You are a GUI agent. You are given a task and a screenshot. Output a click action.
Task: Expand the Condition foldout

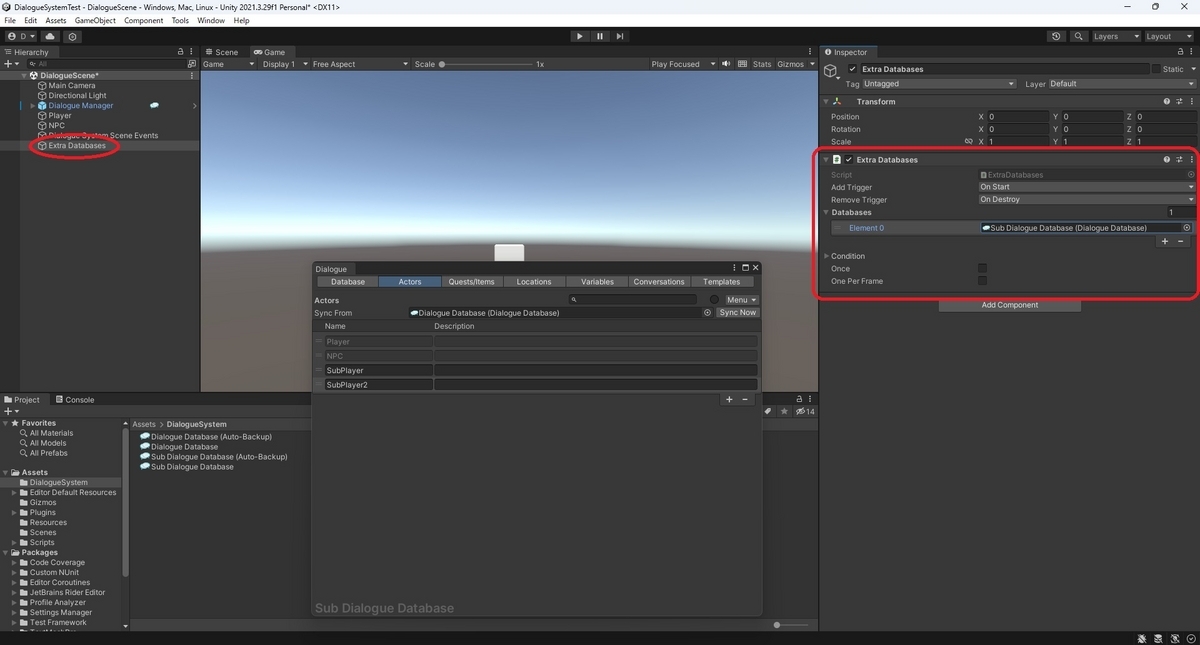(x=826, y=256)
